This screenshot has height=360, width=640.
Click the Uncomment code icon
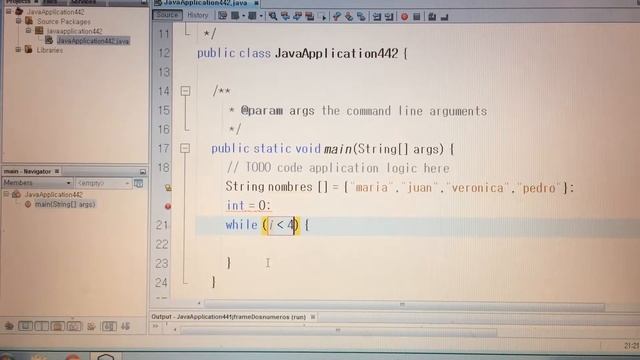coord(445,17)
